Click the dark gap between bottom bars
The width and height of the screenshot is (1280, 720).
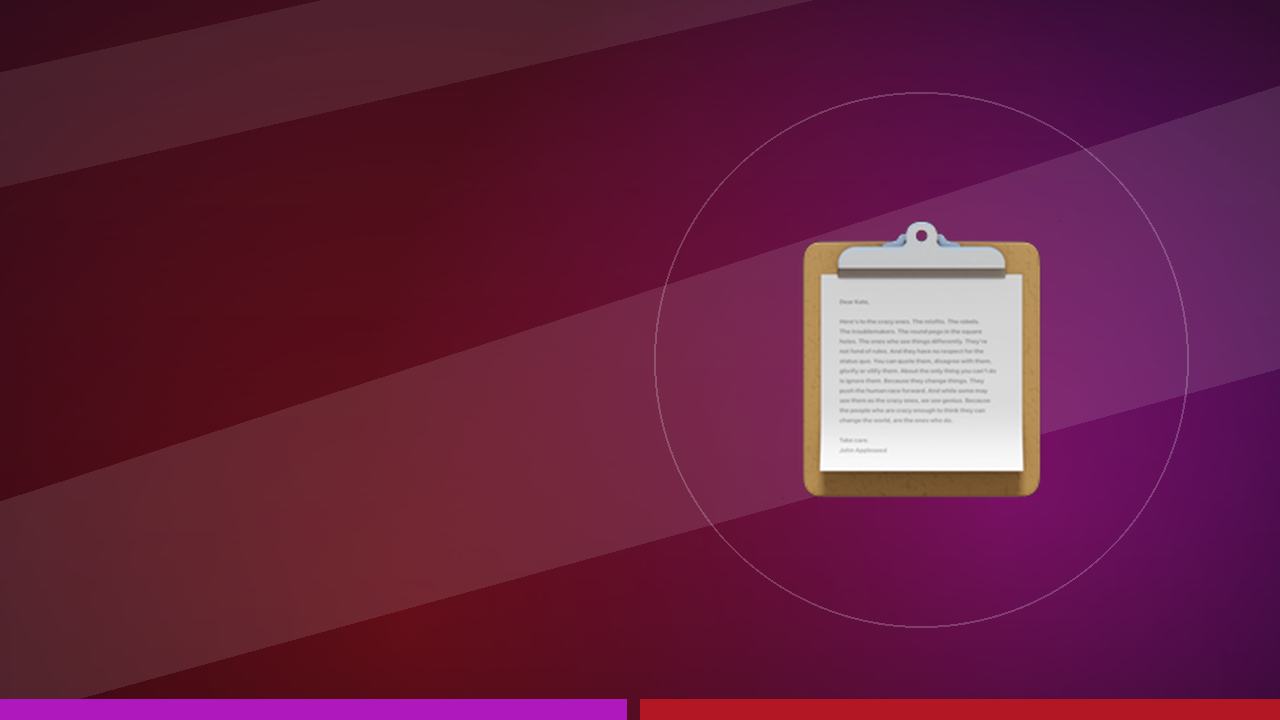pyautogui.click(x=633, y=709)
